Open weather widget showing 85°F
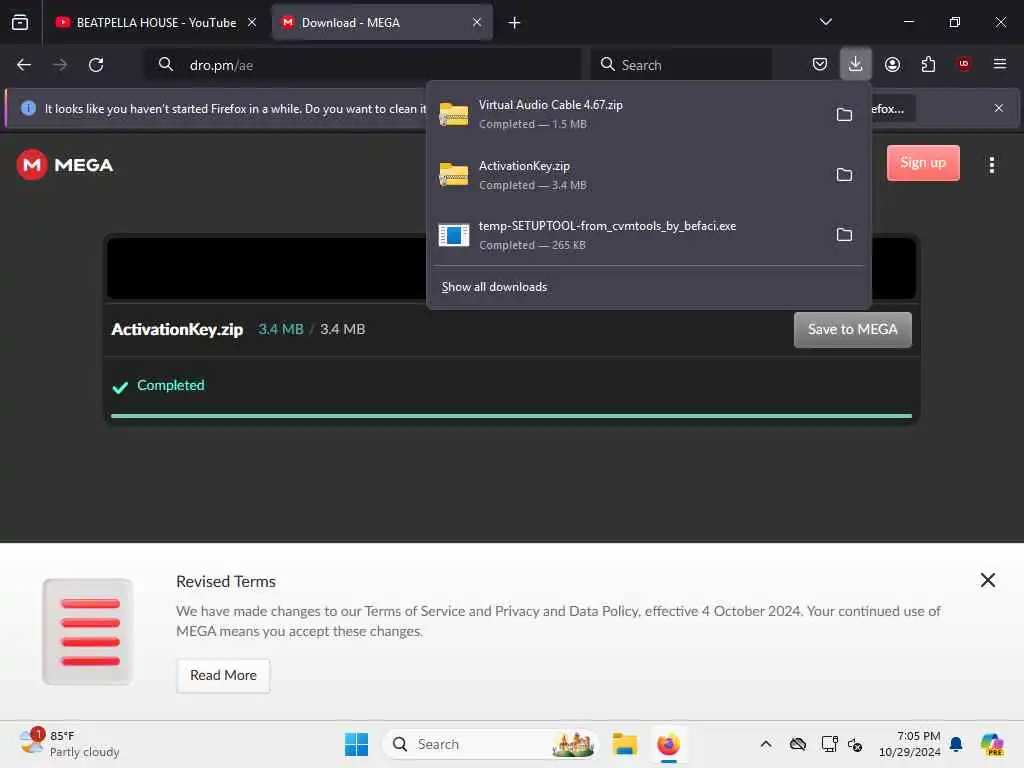Image resolution: width=1024 pixels, height=768 pixels. tap(69, 744)
